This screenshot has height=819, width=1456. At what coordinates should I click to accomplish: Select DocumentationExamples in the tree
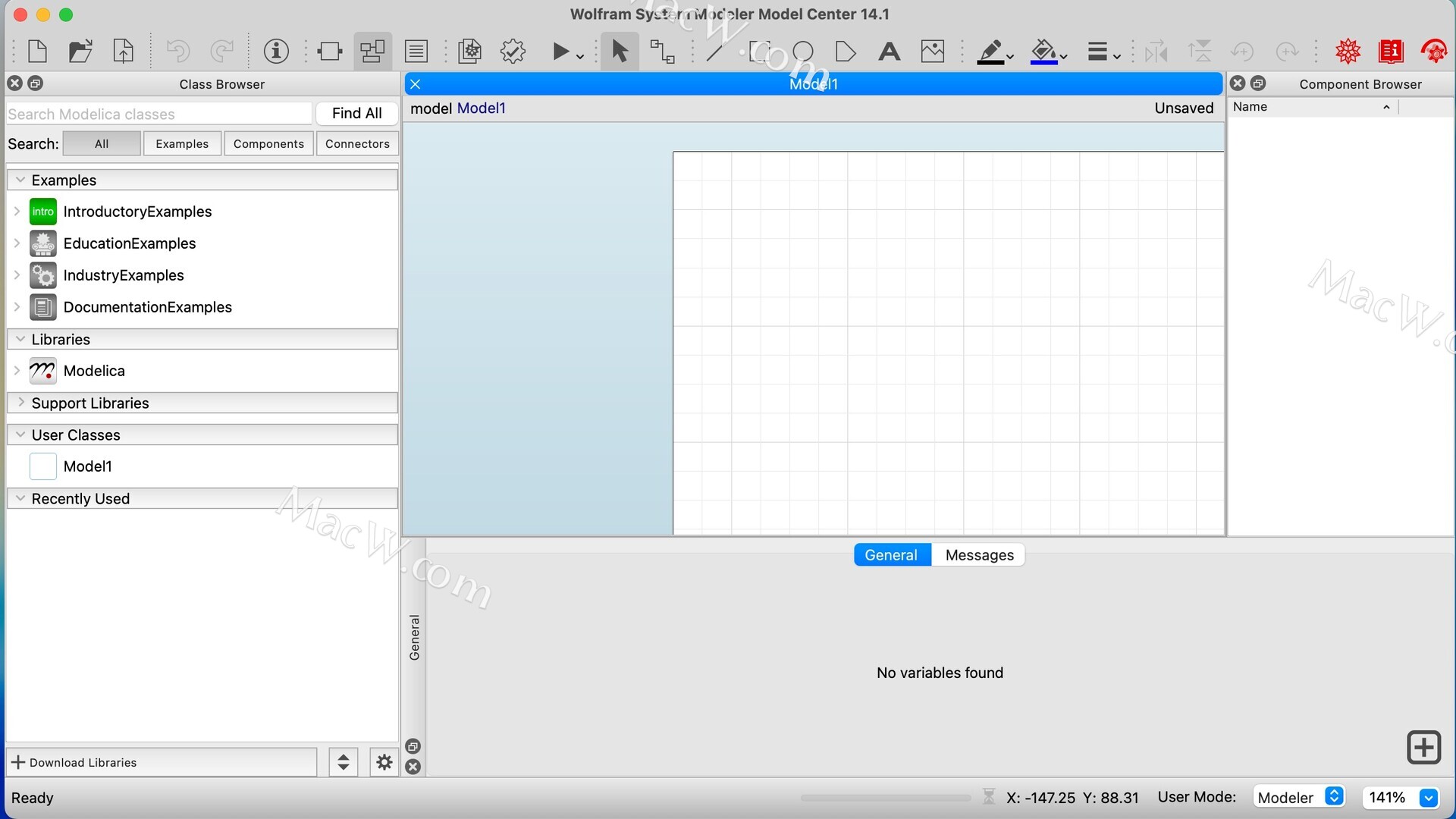point(148,307)
